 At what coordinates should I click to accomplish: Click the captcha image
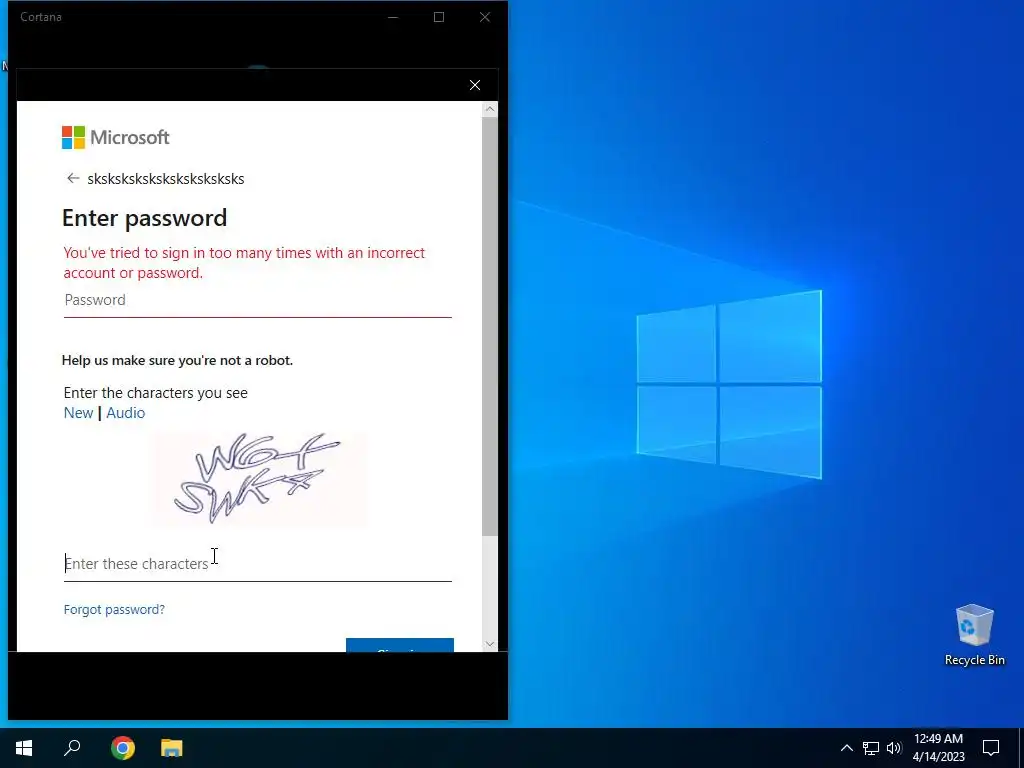(x=260, y=479)
